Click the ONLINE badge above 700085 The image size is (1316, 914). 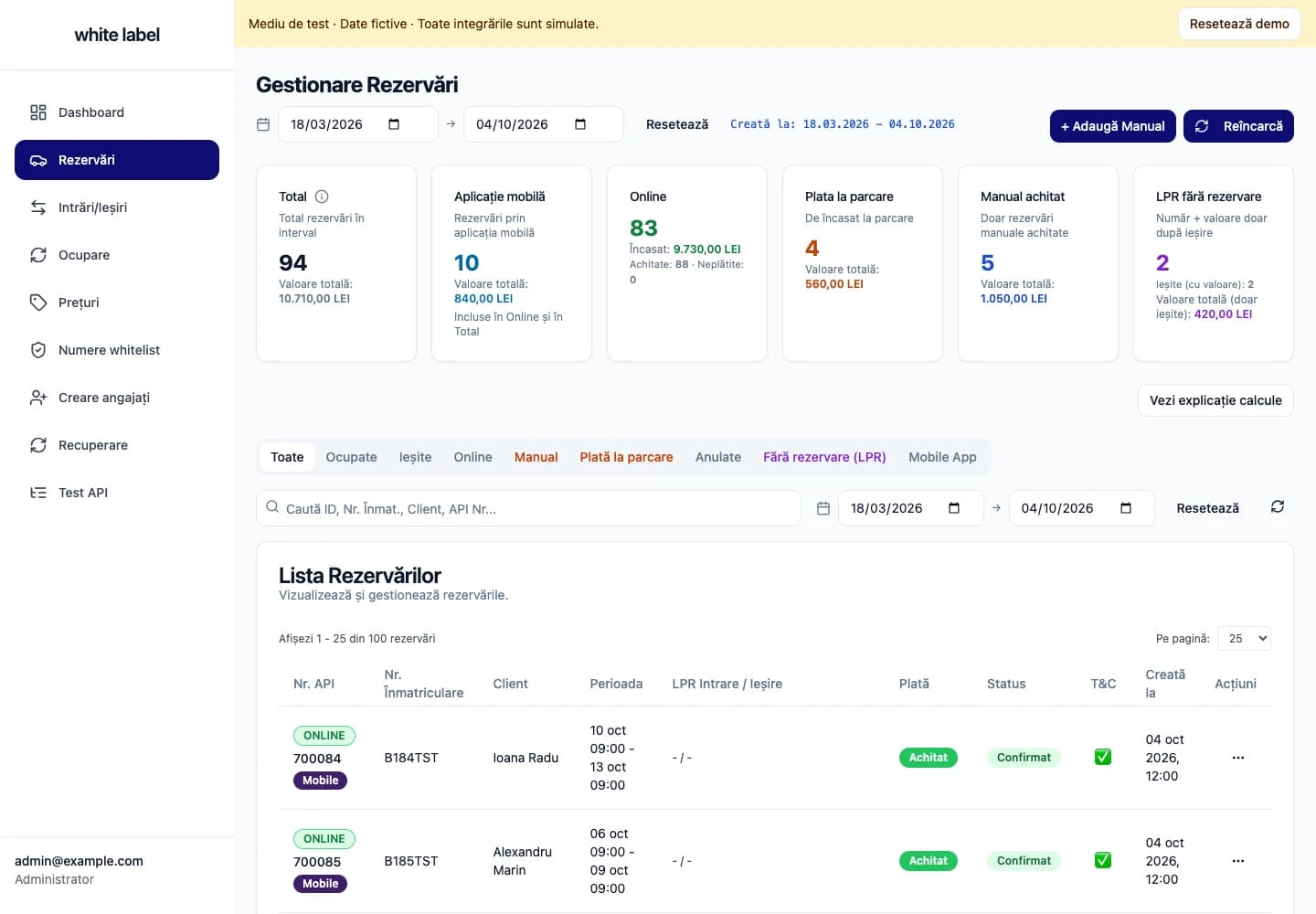tap(324, 839)
